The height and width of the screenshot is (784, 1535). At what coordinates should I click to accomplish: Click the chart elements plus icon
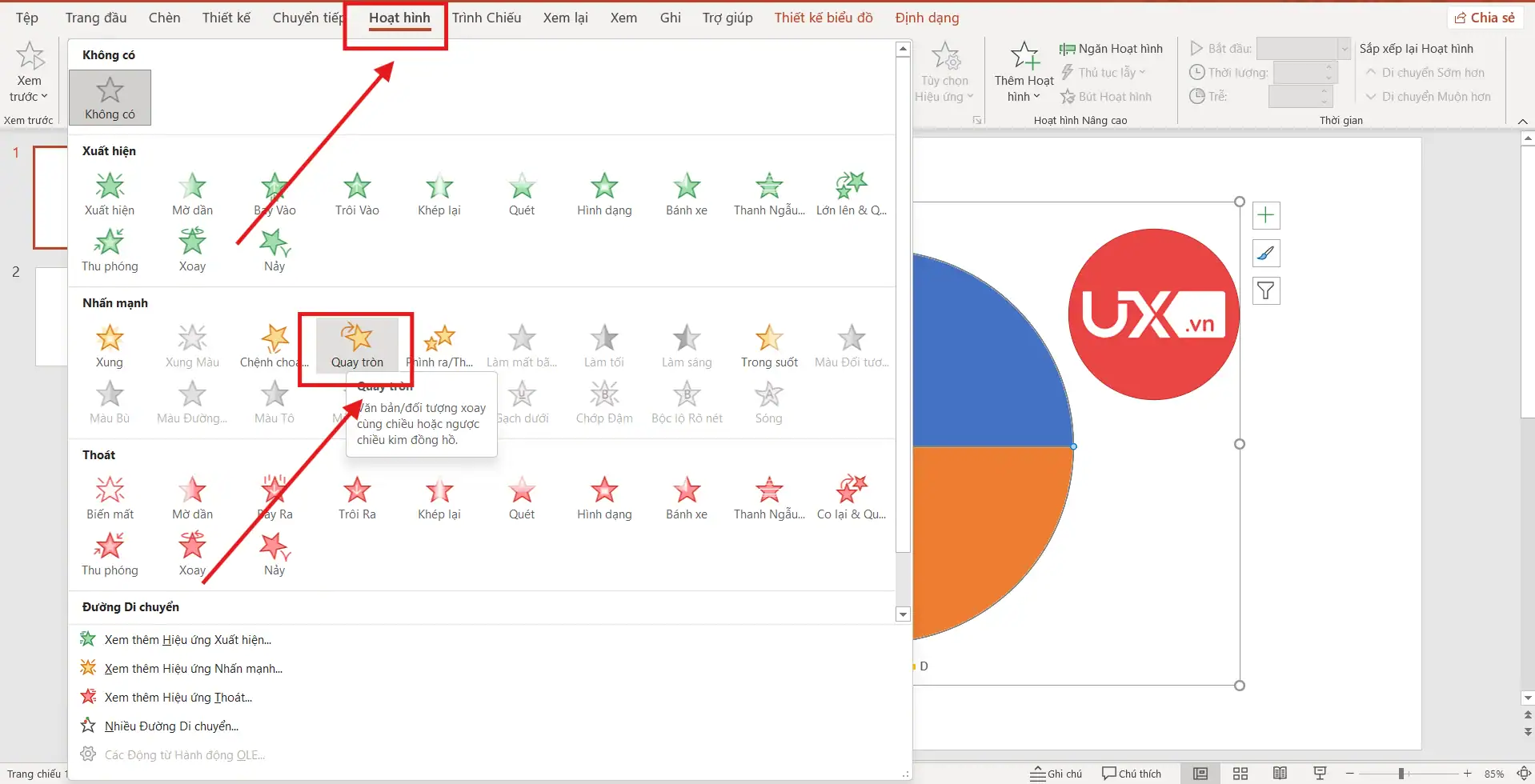tap(1265, 215)
